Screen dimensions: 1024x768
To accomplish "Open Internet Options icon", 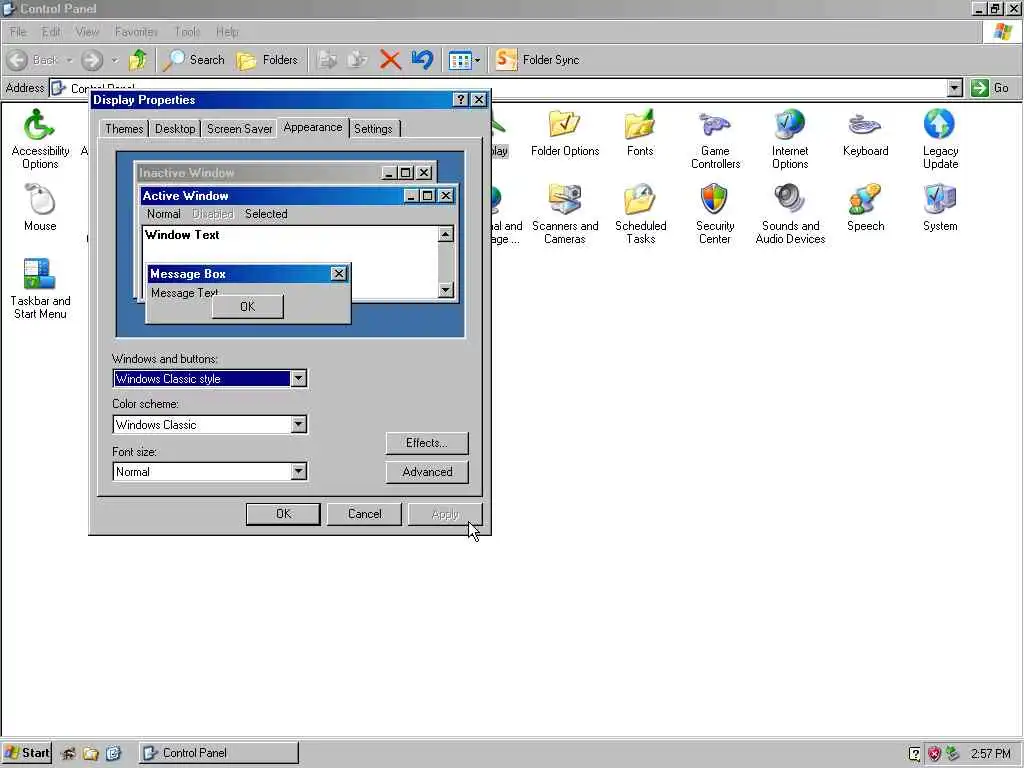I will [x=790, y=139].
